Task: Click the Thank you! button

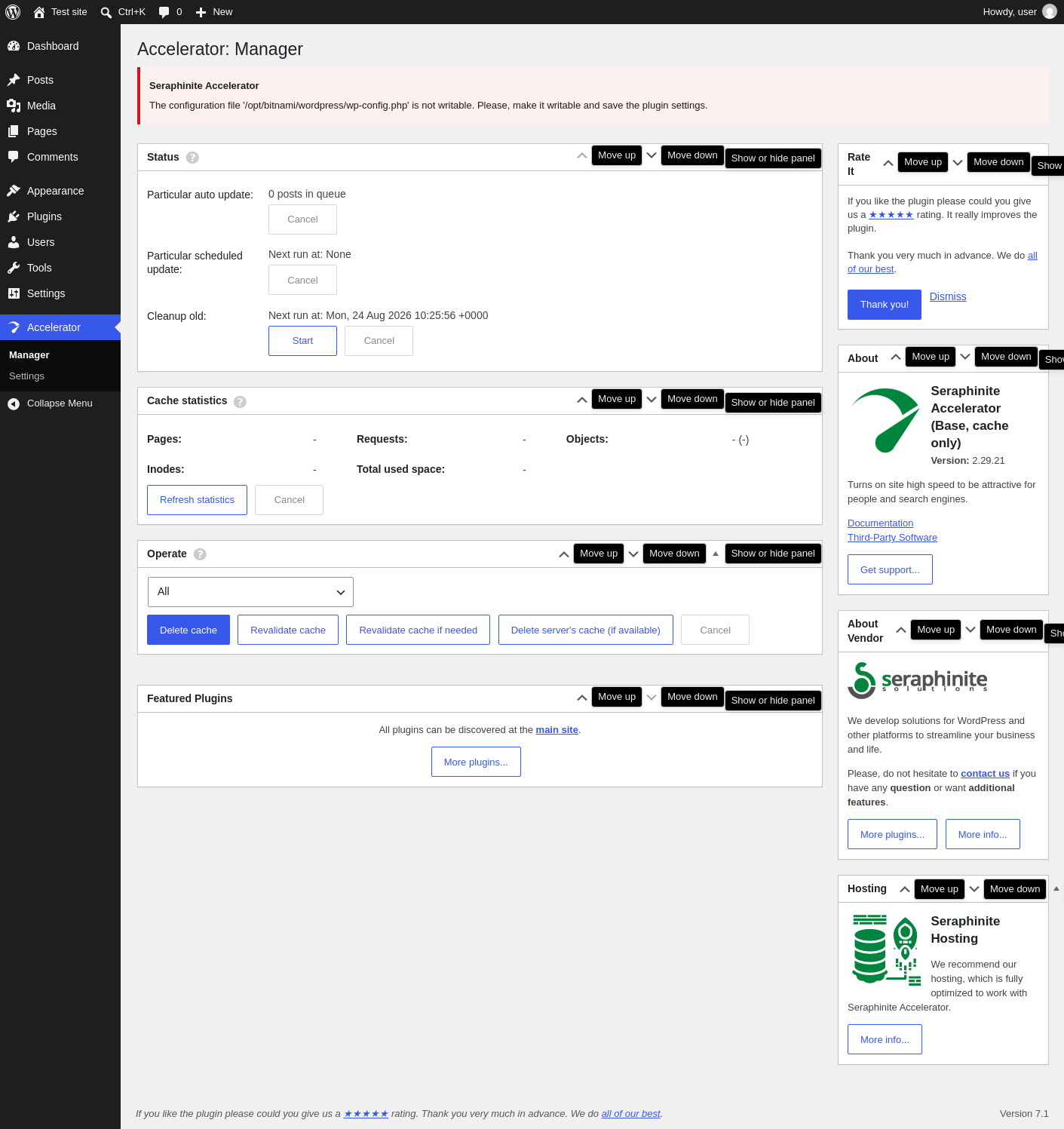Action: [x=885, y=305]
